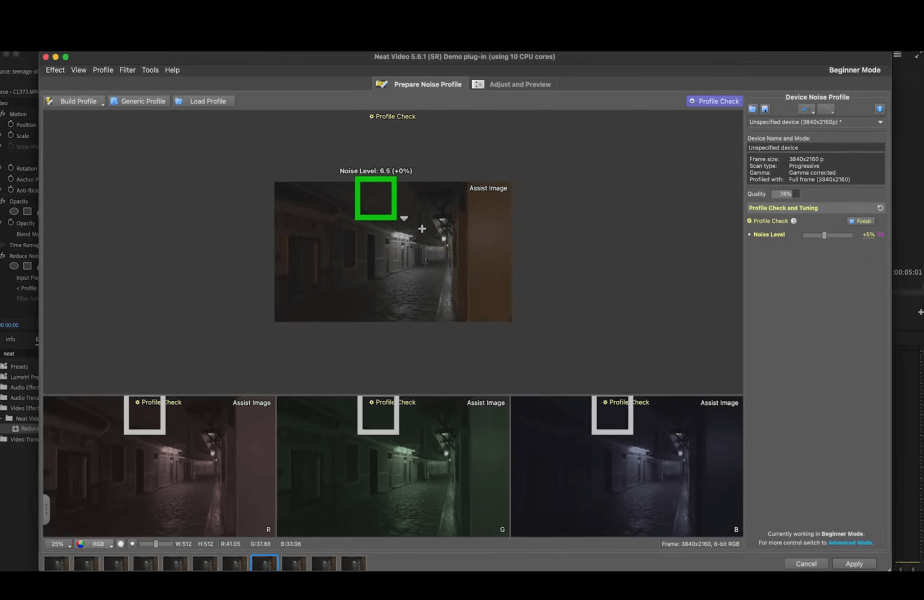Select the highlighted frame thumbnail in the filmstrip
Screen dimensions: 924x600
click(x=264, y=563)
